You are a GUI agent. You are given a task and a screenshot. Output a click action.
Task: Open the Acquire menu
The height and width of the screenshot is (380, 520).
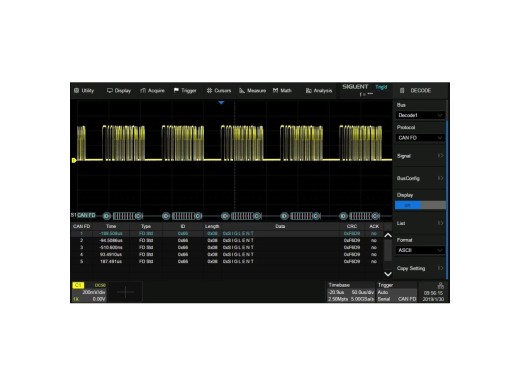tap(152, 90)
